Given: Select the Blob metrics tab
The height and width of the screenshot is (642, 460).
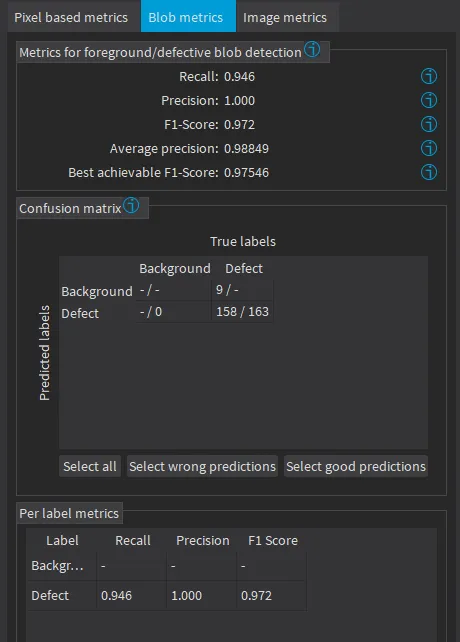Looking at the screenshot, I should pos(188,16).
